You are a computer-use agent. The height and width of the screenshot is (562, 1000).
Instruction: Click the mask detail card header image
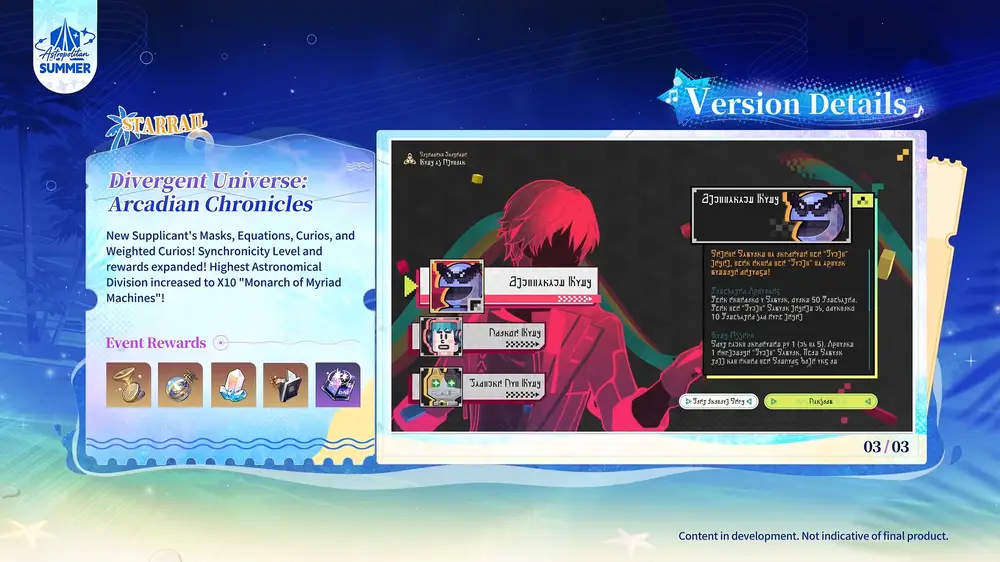772,215
